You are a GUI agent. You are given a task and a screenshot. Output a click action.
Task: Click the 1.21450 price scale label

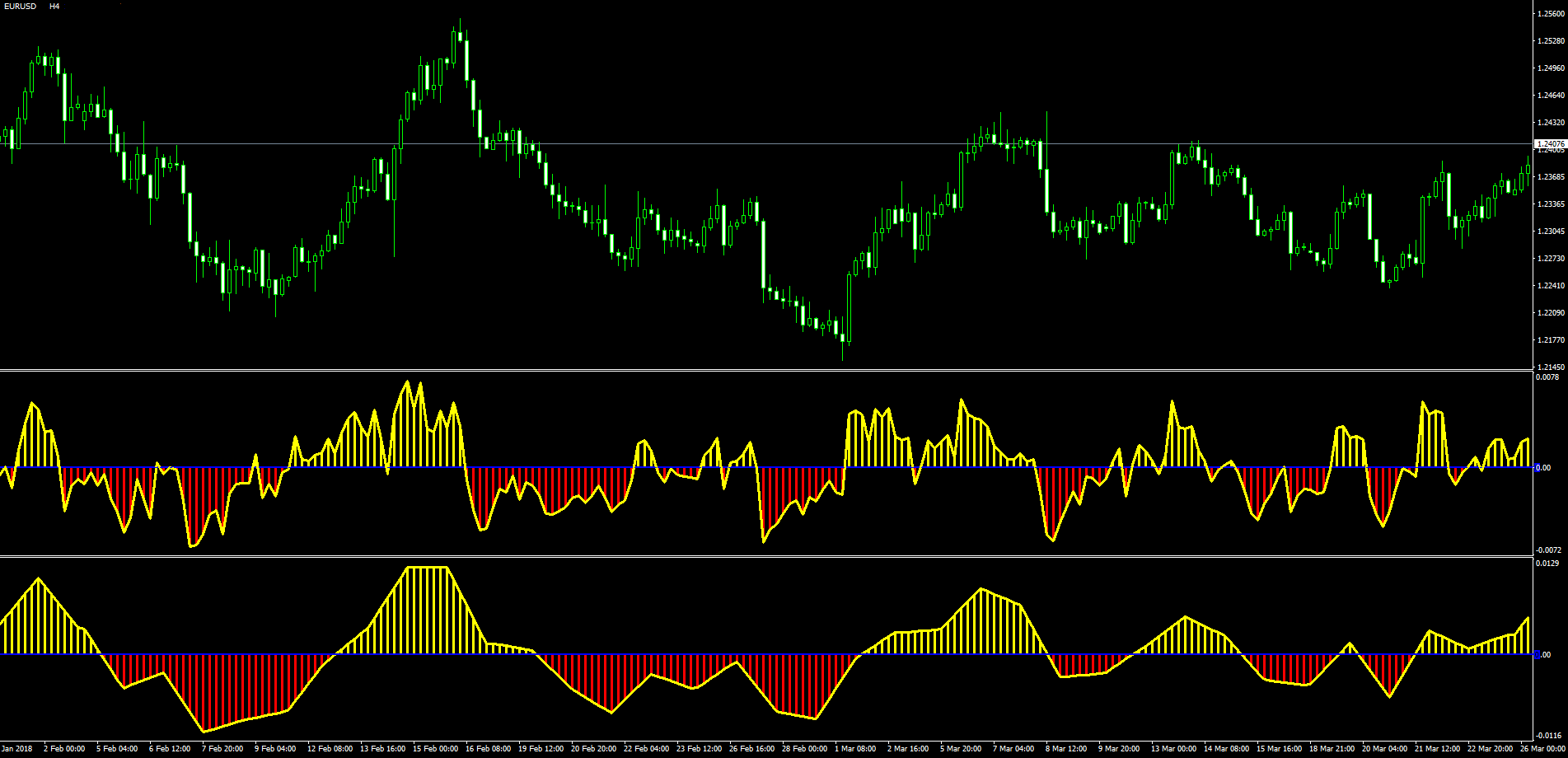(1551, 367)
